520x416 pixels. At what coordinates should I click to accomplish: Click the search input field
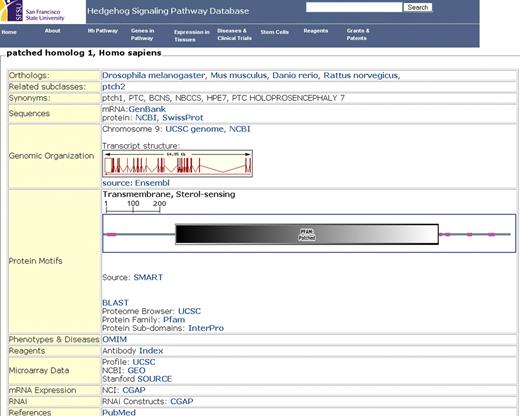354,7
